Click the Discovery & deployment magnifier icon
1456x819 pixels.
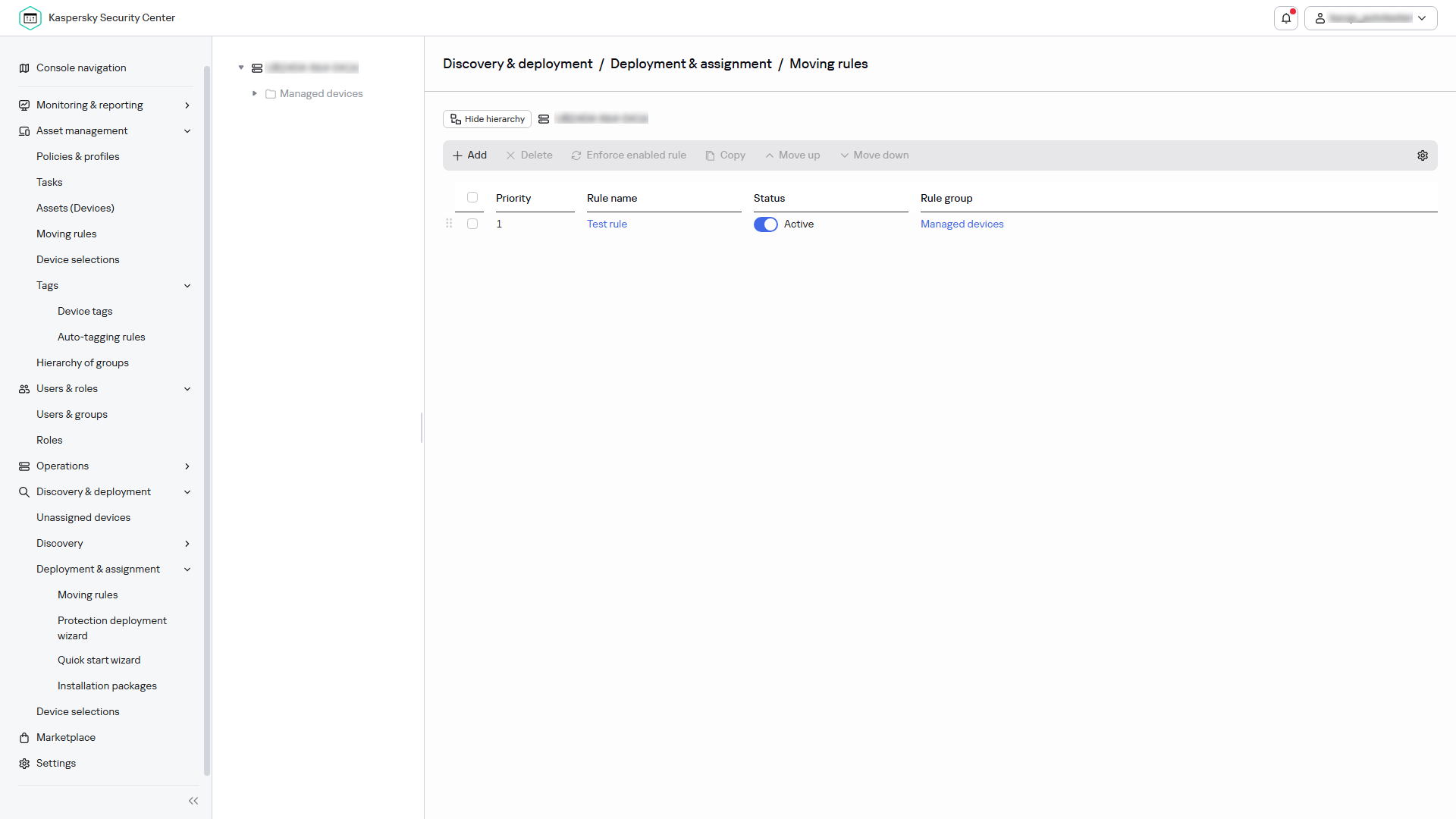tap(24, 492)
